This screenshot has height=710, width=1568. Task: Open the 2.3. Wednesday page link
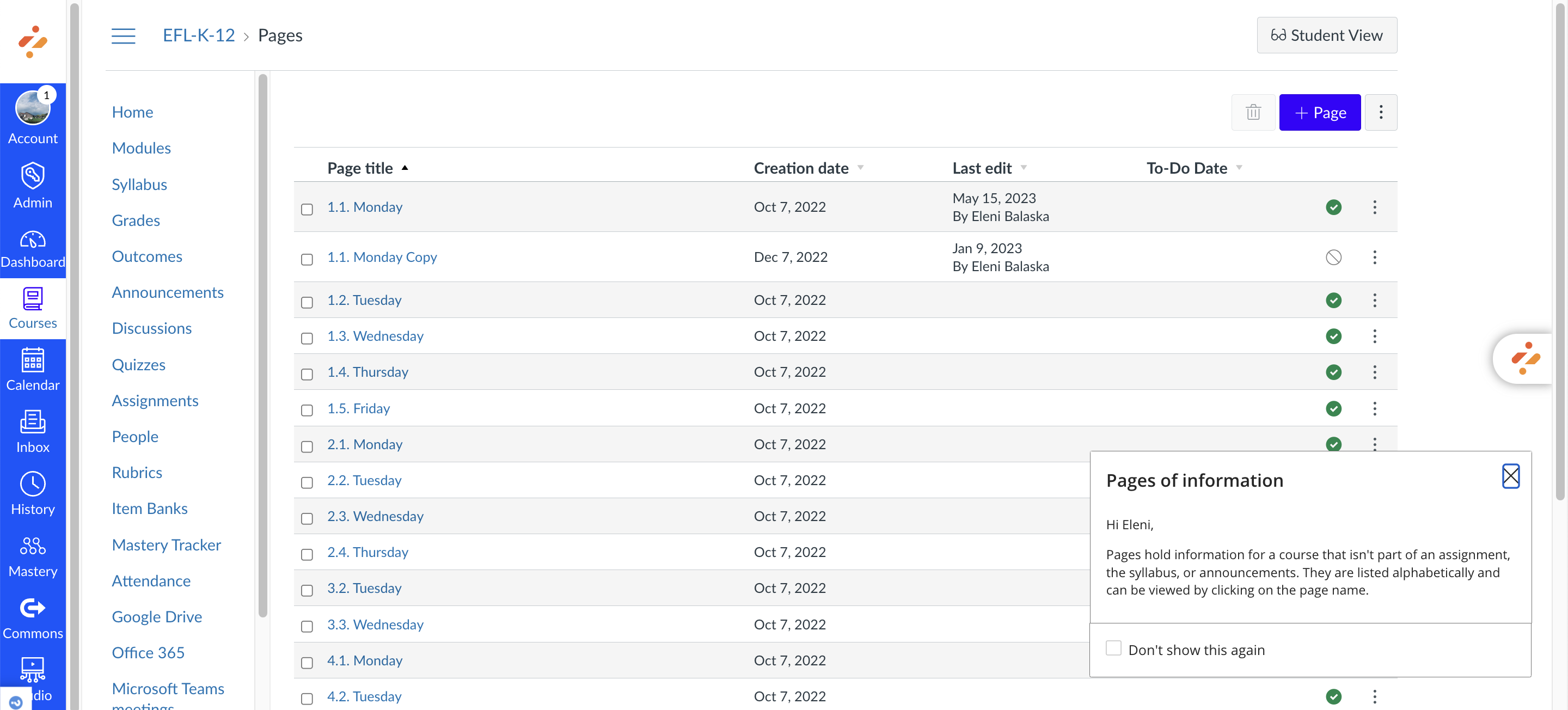tap(375, 516)
